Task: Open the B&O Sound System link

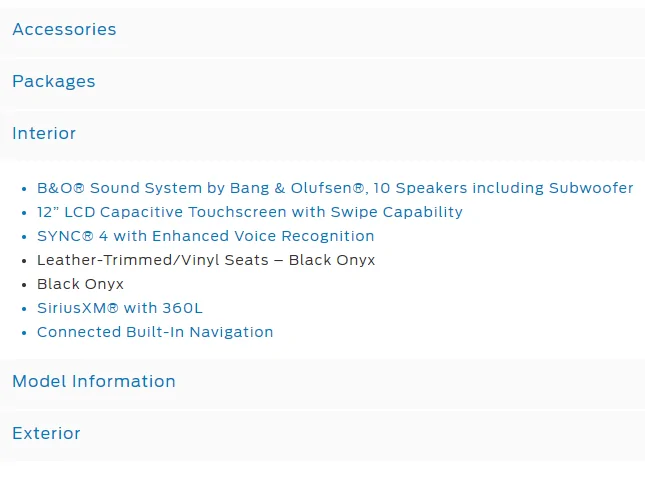Action: [335, 188]
